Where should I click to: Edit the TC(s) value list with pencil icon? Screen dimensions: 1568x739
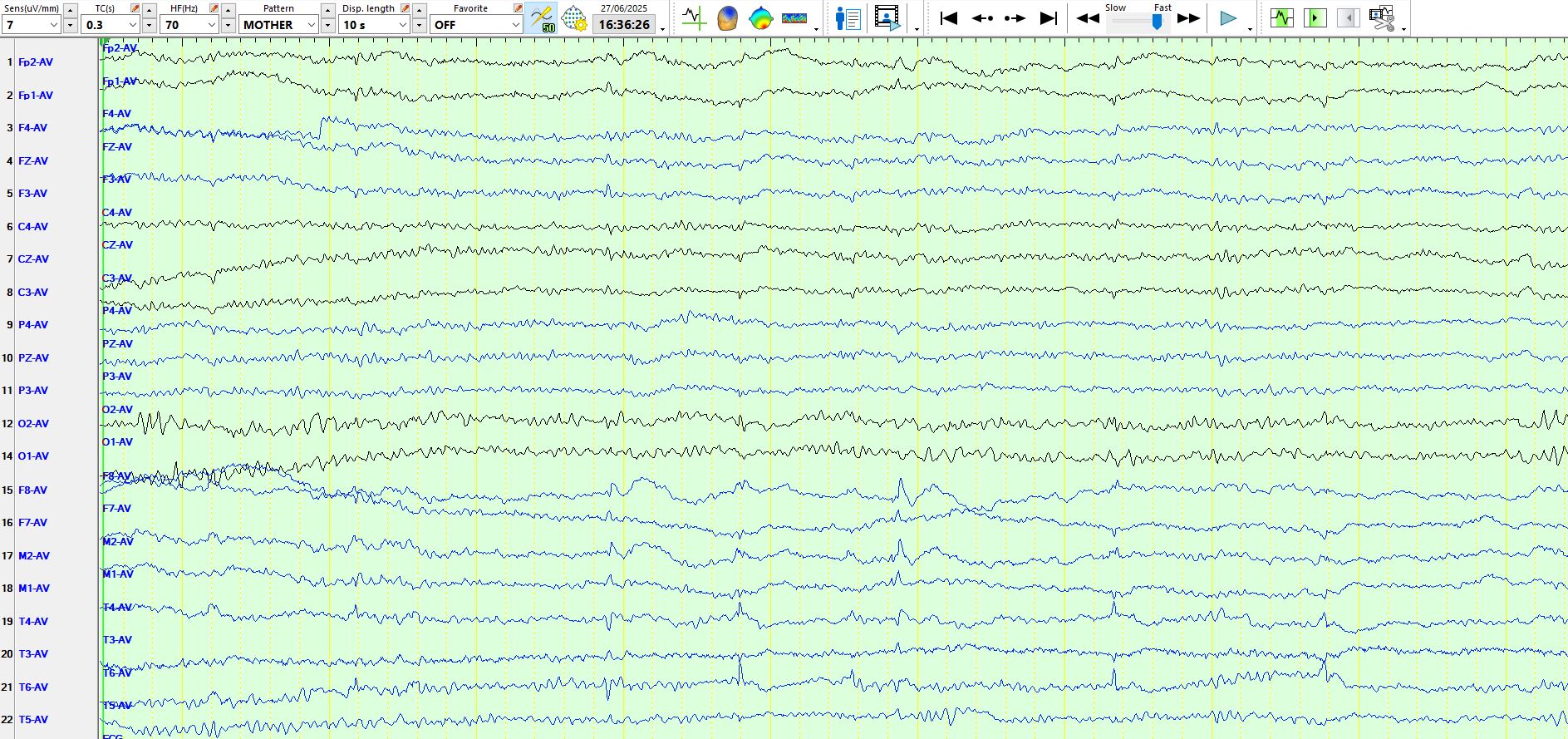coord(135,8)
